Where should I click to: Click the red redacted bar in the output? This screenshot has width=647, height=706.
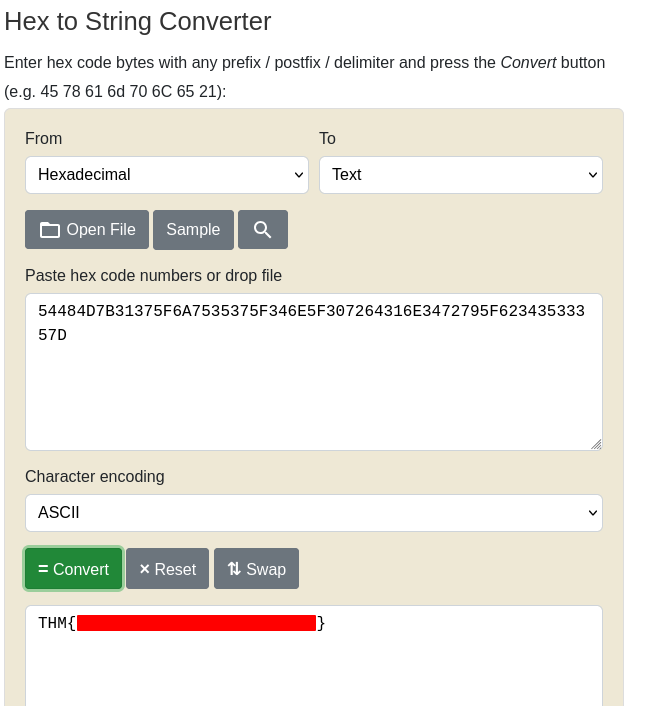coord(196,623)
